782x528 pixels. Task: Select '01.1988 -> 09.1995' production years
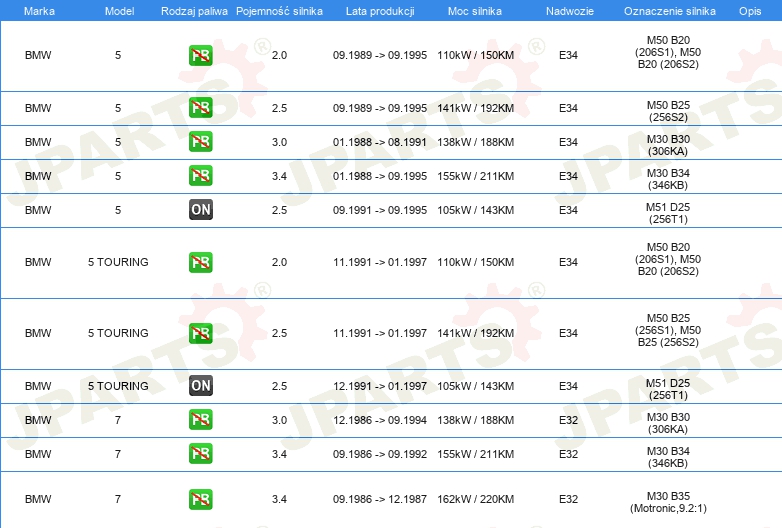pos(380,176)
